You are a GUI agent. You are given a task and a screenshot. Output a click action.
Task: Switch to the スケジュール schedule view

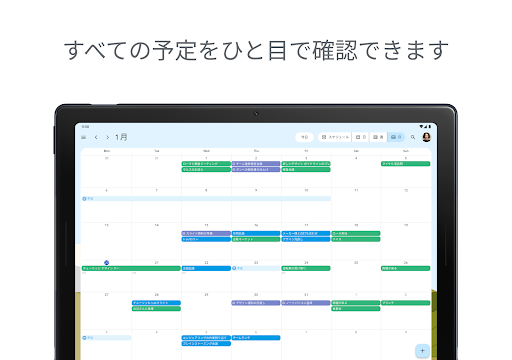tap(335, 137)
